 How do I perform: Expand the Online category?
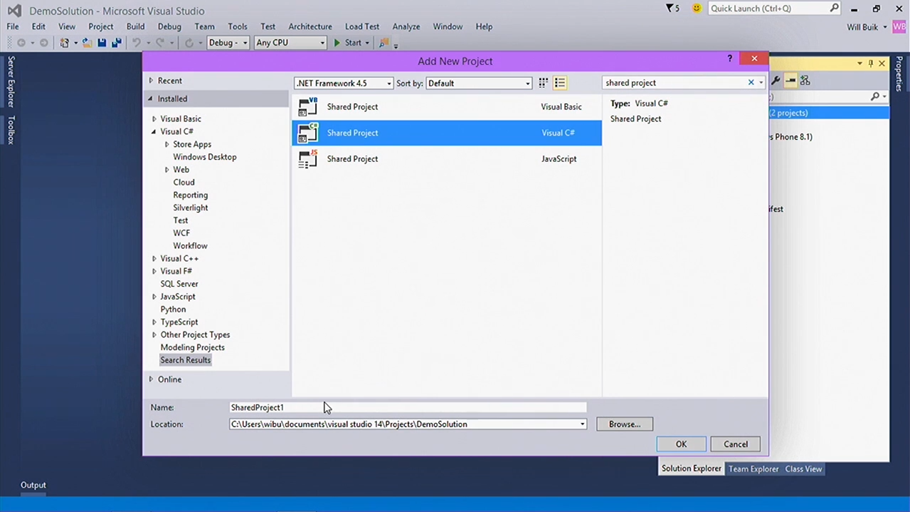point(151,379)
